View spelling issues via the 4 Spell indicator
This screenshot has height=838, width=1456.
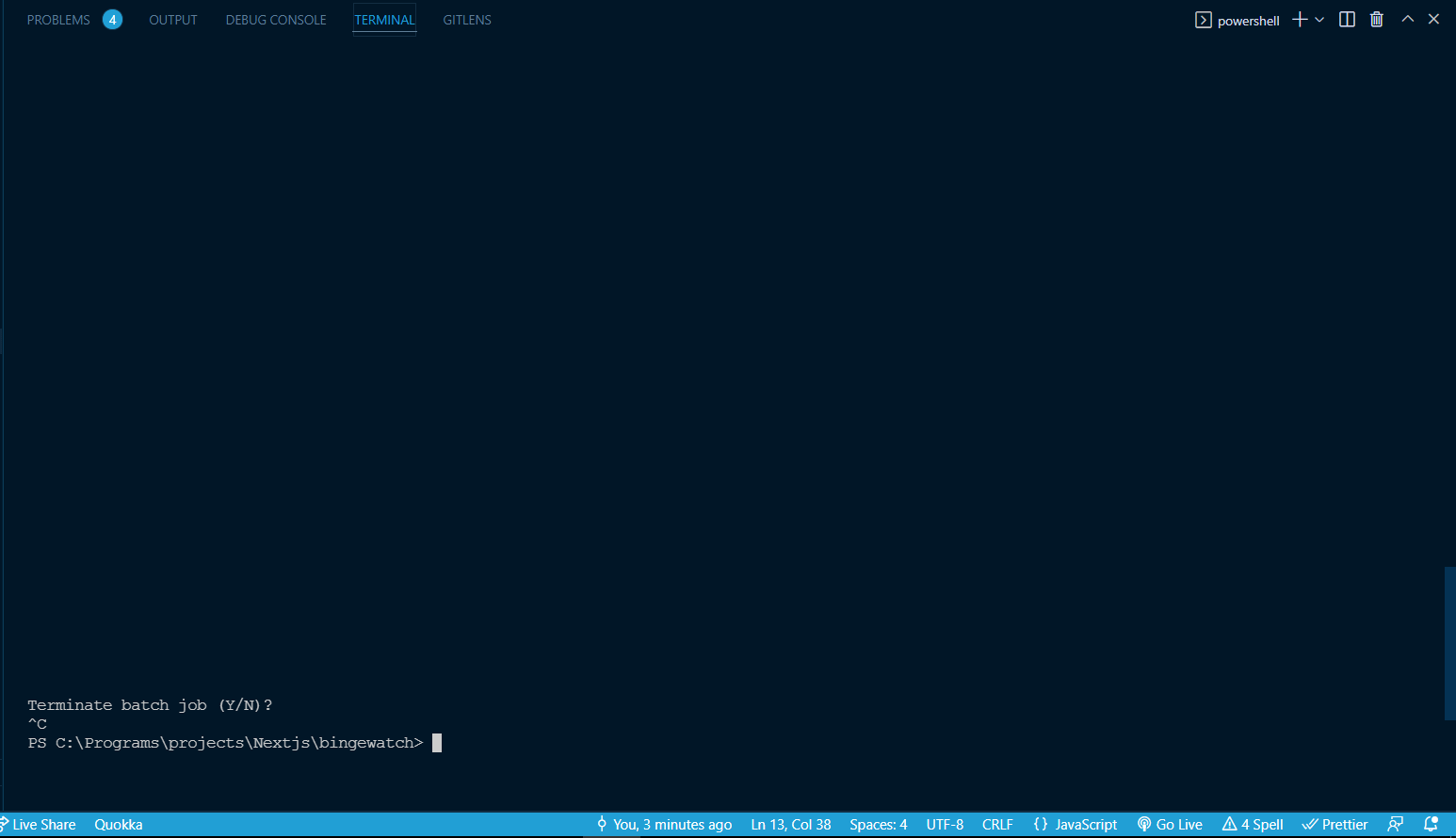coord(1253,824)
